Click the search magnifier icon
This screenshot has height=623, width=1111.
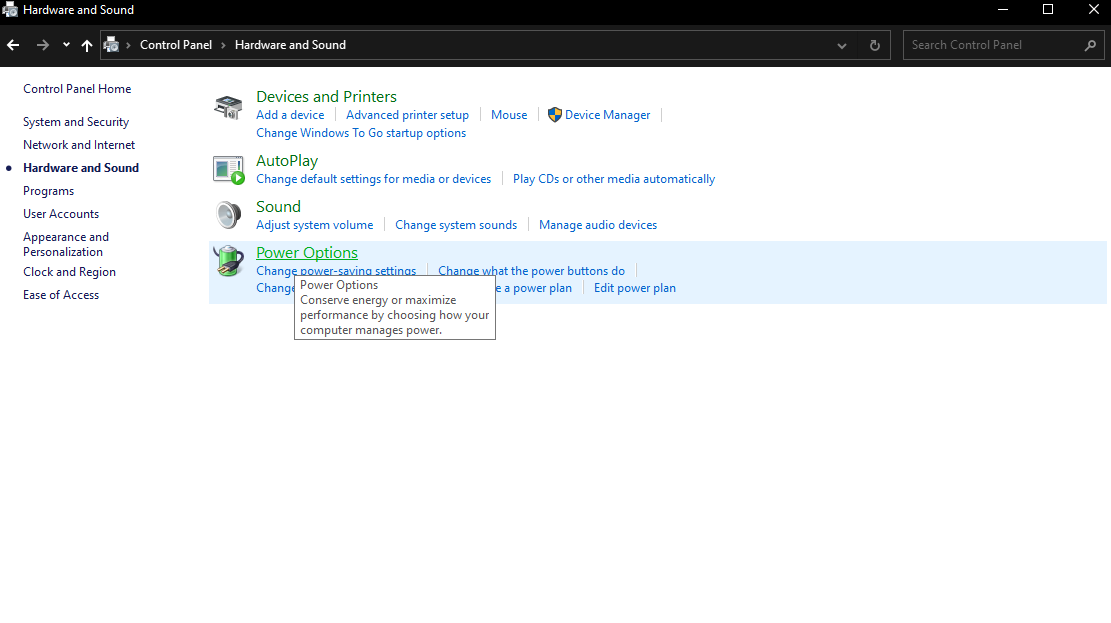click(1090, 45)
